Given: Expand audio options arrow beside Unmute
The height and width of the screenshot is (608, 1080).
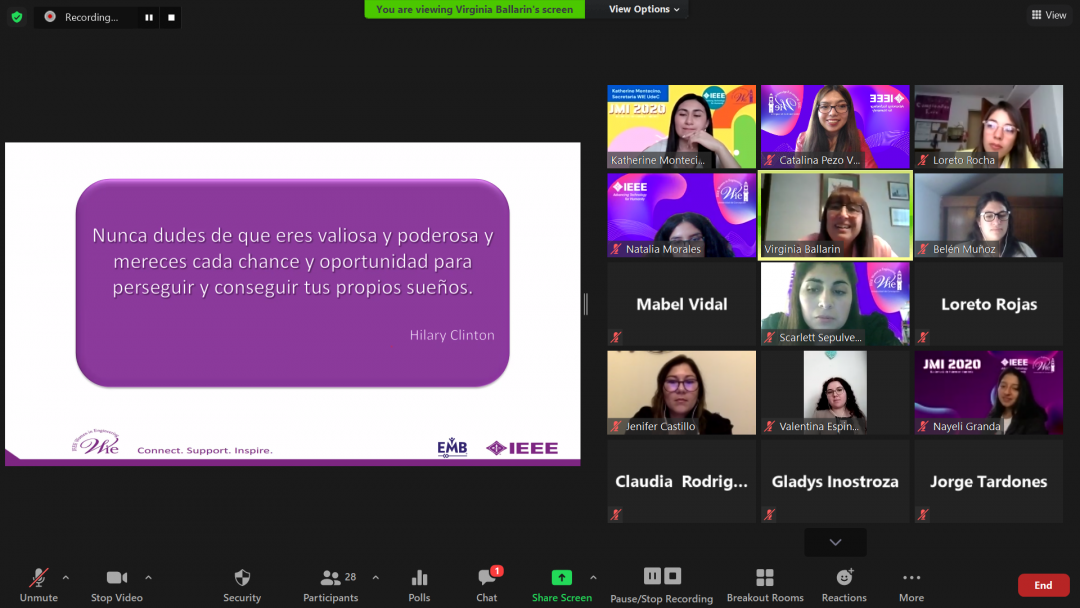Looking at the screenshot, I should point(66,577).
